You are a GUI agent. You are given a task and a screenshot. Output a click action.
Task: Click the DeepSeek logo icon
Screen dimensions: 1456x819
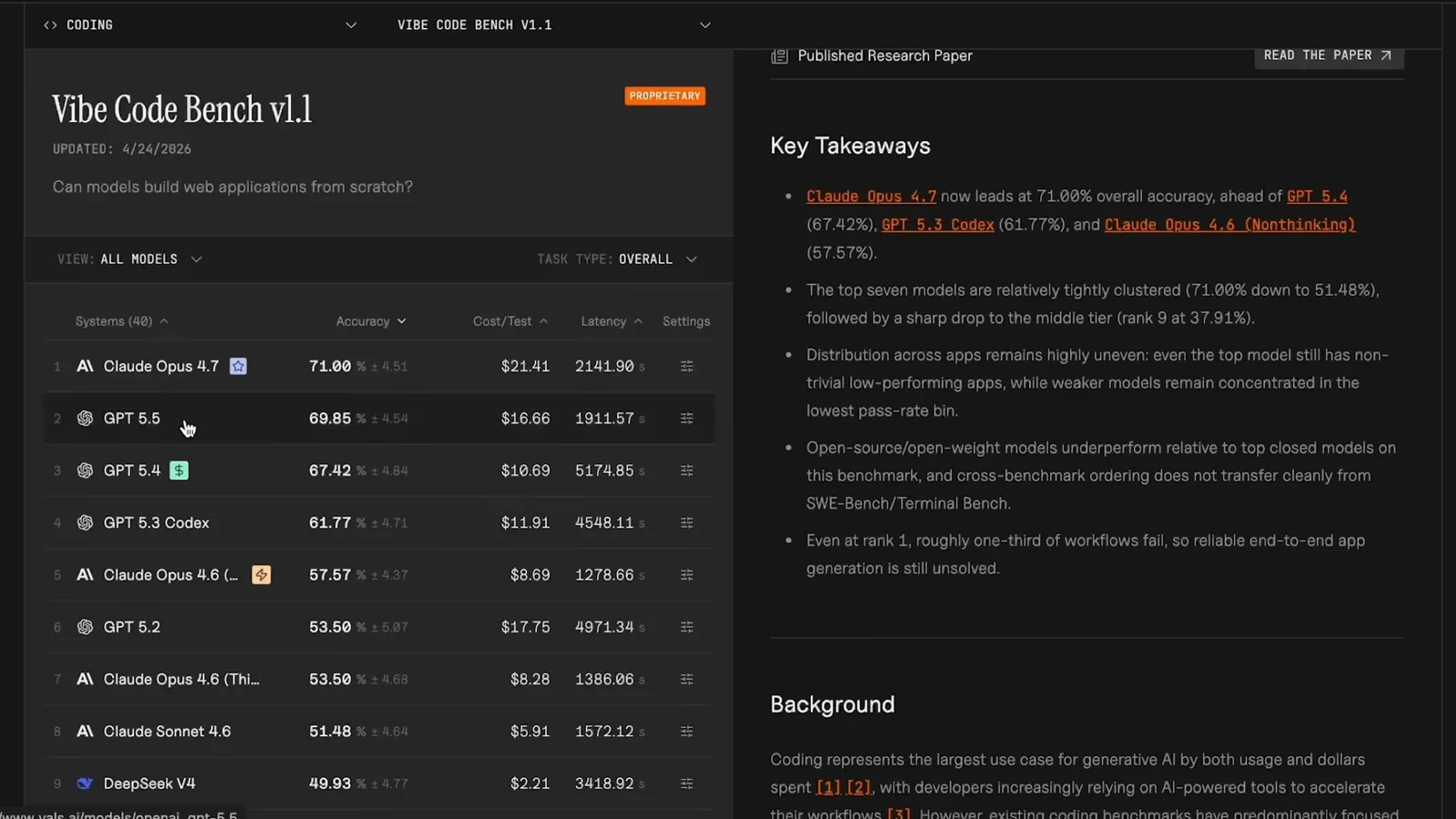point(85,784)
